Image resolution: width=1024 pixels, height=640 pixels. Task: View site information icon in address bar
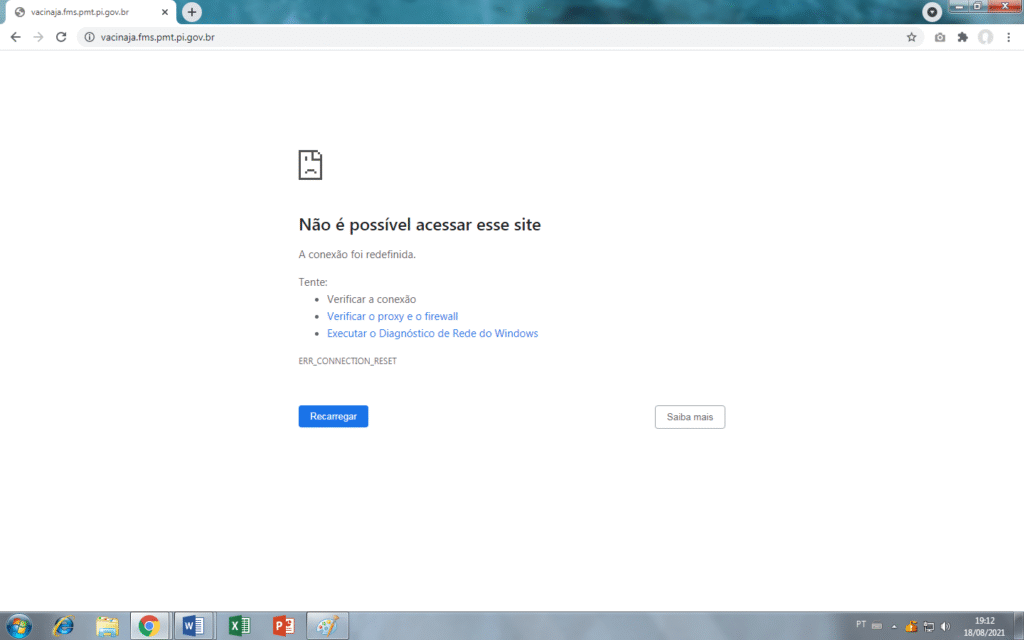[x=89, y=37]
